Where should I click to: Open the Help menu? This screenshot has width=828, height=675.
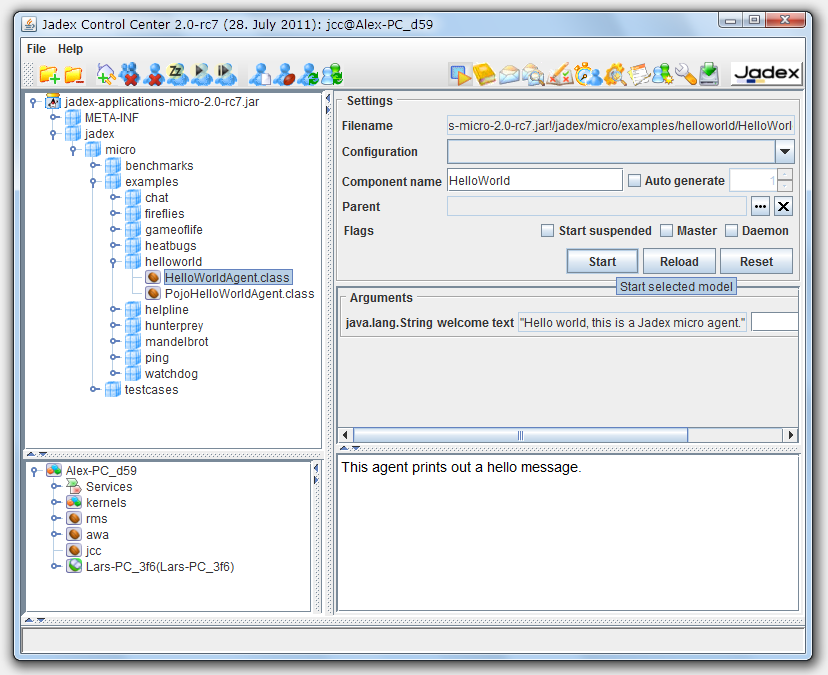[70, 49]
